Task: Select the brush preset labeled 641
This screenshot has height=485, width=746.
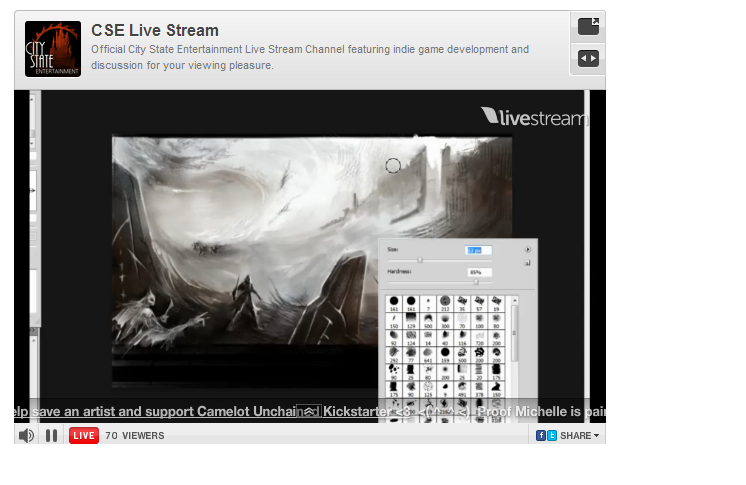Action: coord(428,355)
